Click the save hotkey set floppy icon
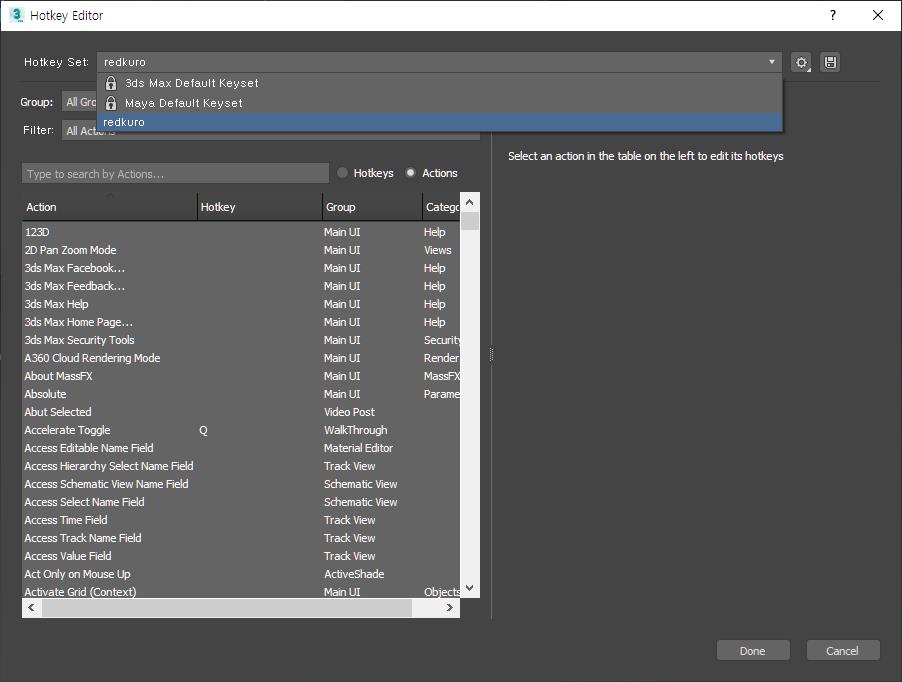This screenshot has width=902, height=682. (830, 62)
